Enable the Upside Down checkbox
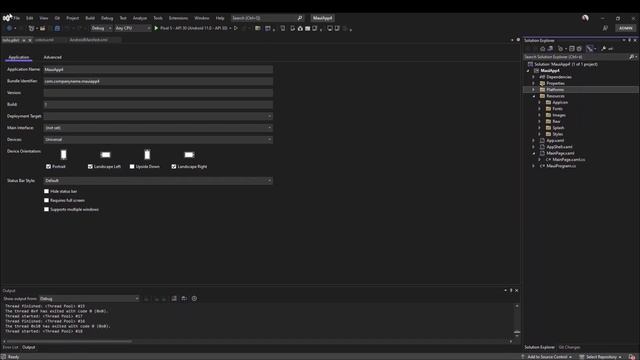The width and height of the screenshot is (640, 360). click(132, 167)
